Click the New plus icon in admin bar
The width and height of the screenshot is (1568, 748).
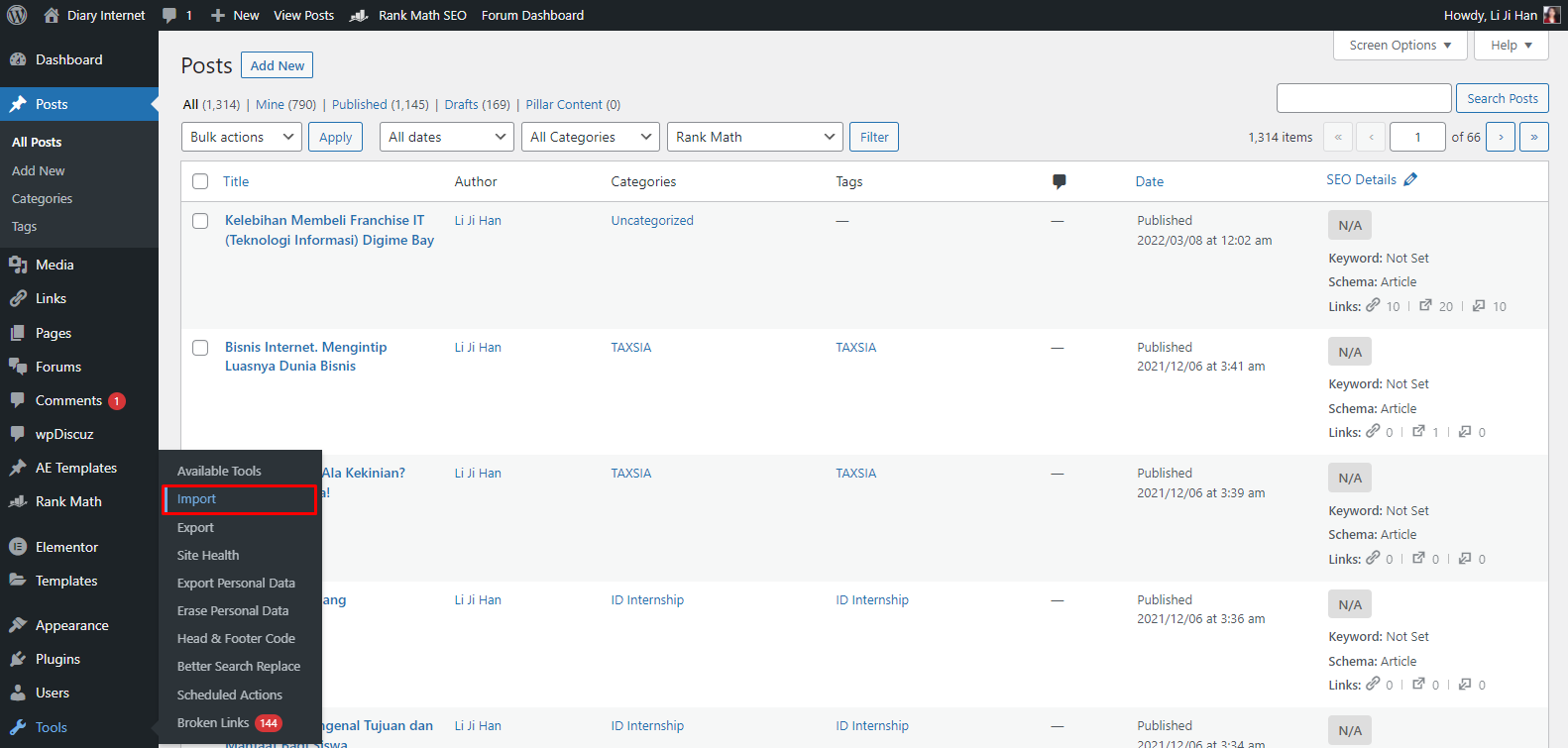pos(218,16)
